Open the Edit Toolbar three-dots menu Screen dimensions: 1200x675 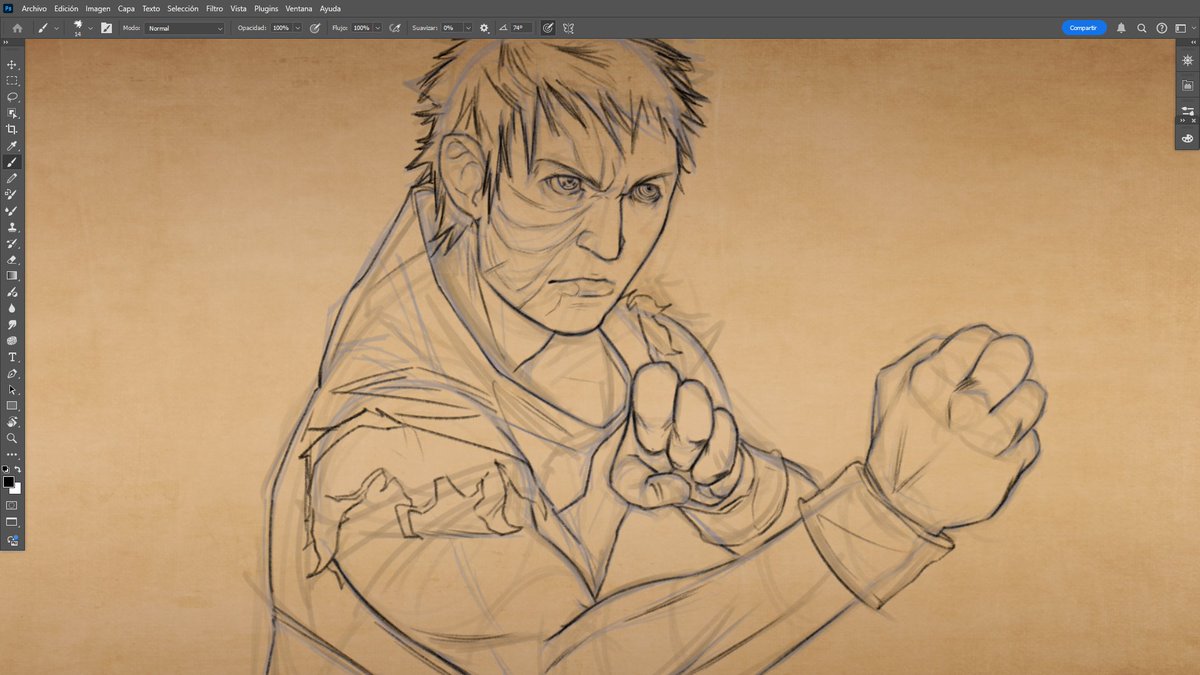click(12, 455)
